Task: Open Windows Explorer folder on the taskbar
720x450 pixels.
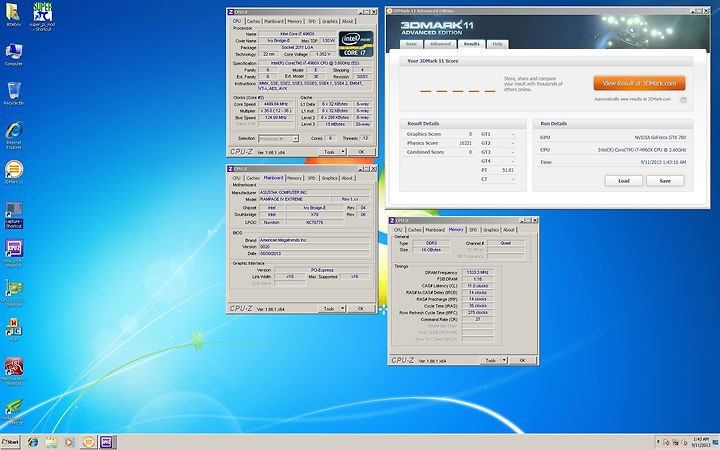Action: (51, 442)
